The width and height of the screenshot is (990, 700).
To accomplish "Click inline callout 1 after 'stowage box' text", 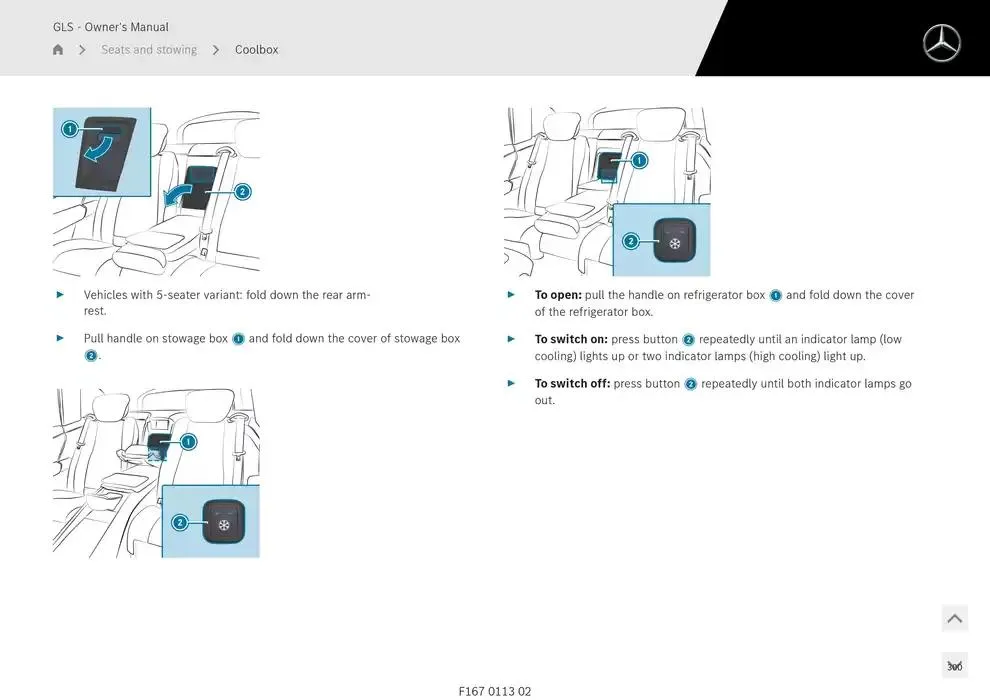I will [238, 339].
